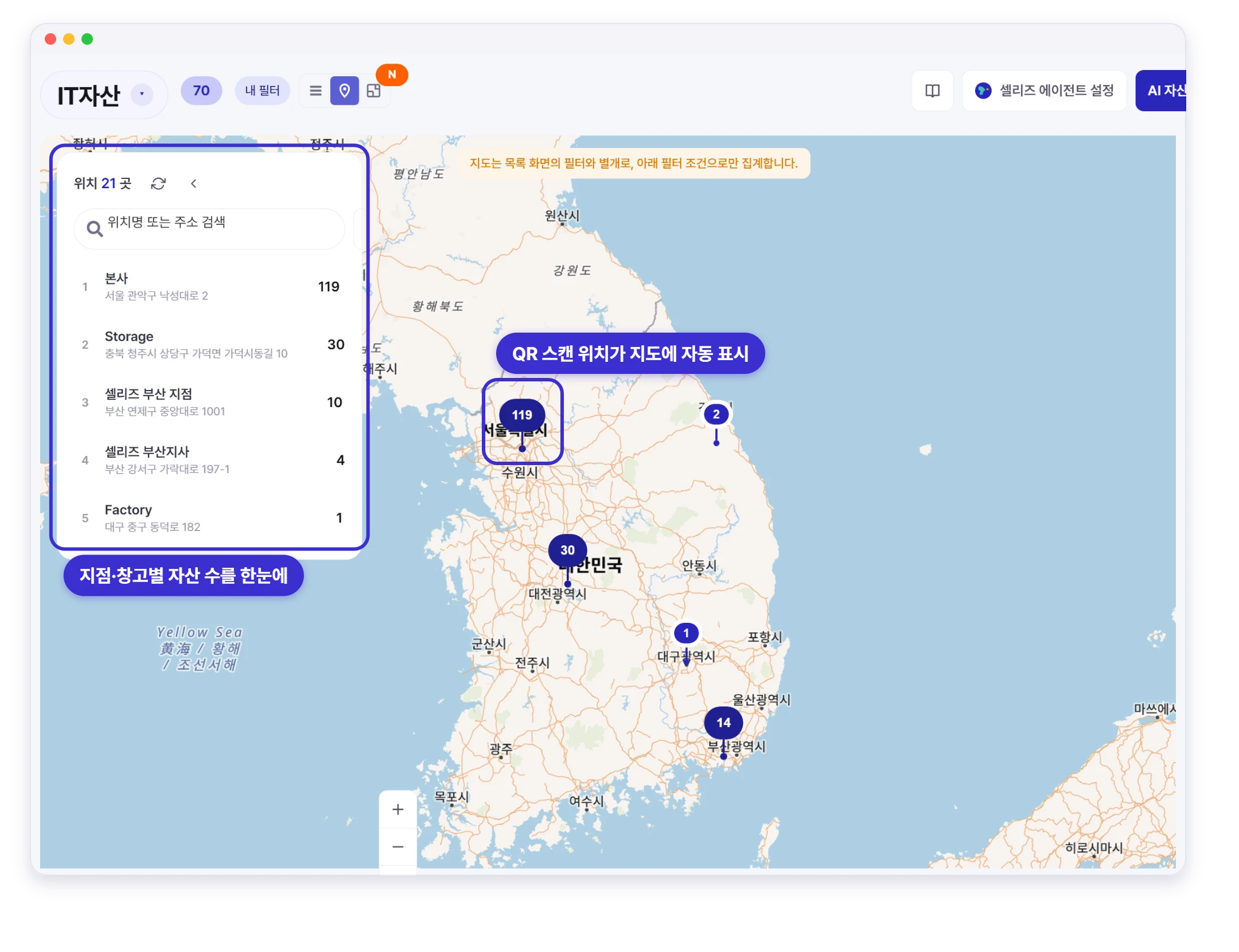The image size is (1239, 952).
Task: Open 셀리즈 에이전트 설정
Action: [x=1044, y=91]
